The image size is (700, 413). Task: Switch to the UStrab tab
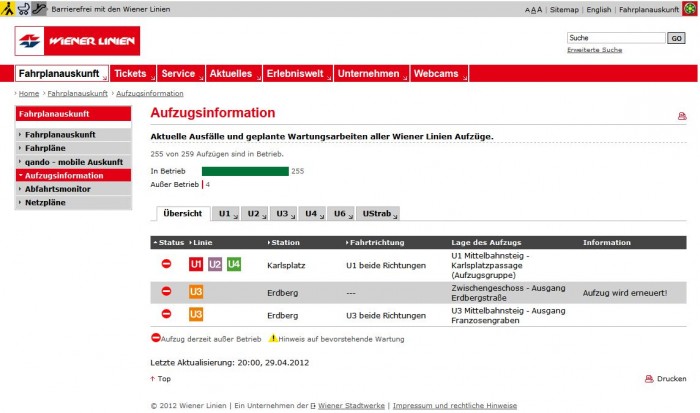pos(378,214)
